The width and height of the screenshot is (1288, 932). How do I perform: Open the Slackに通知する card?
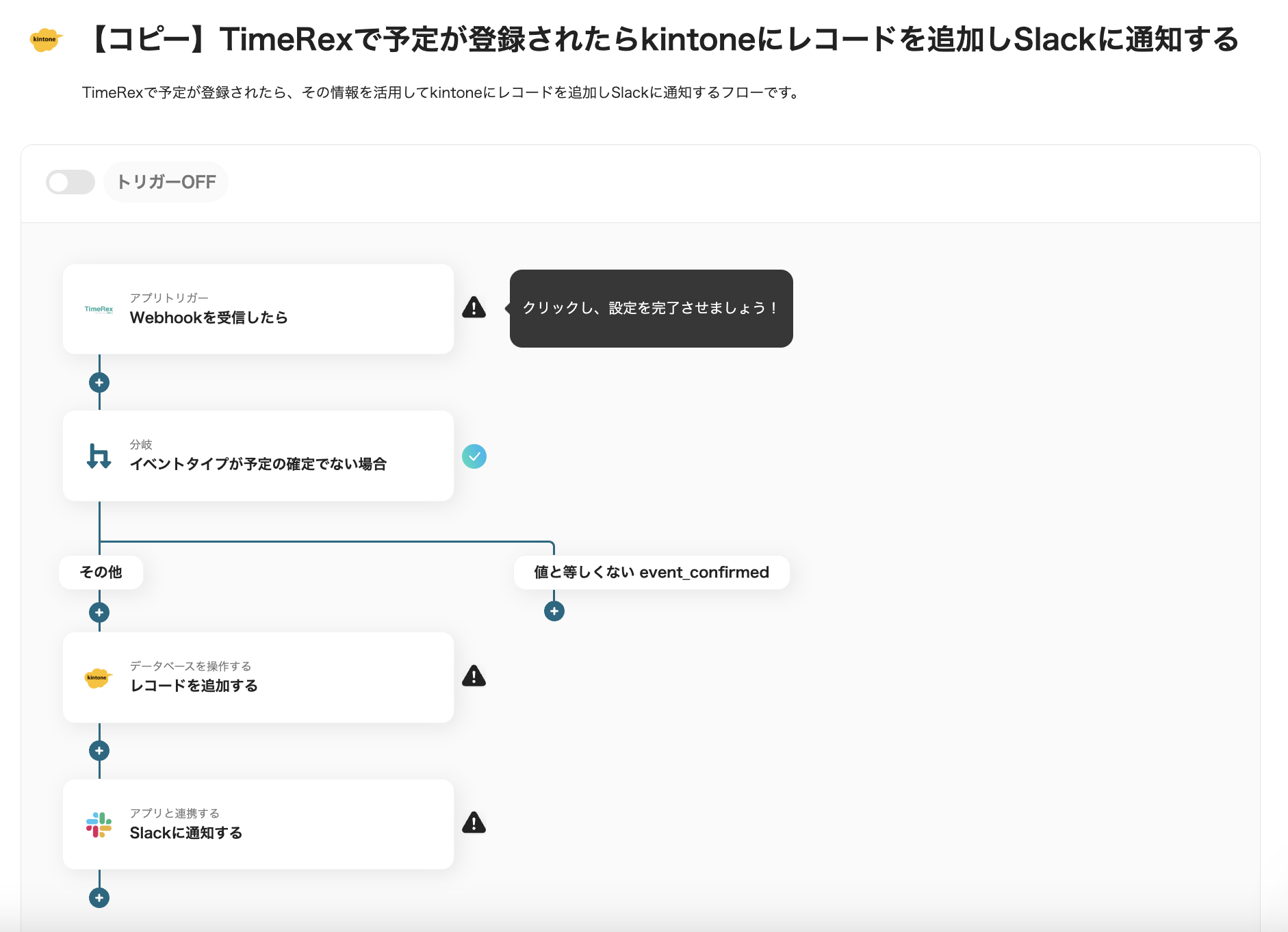tap(258, 825)
